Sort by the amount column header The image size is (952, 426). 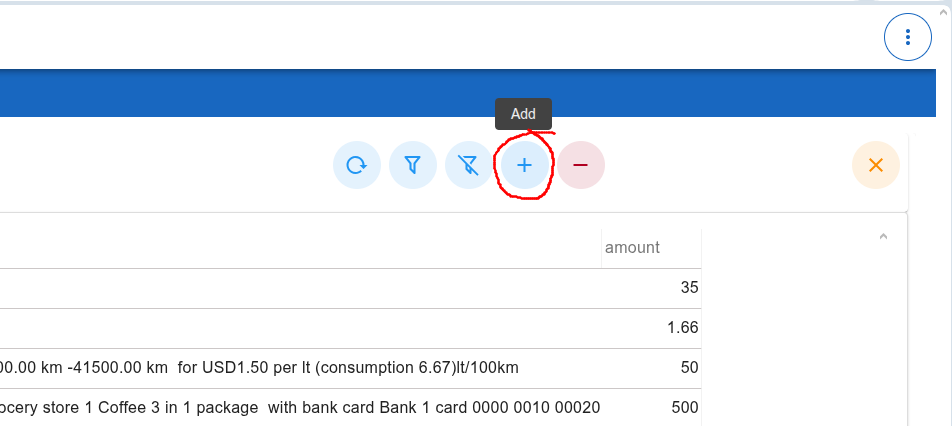[632, 247]
